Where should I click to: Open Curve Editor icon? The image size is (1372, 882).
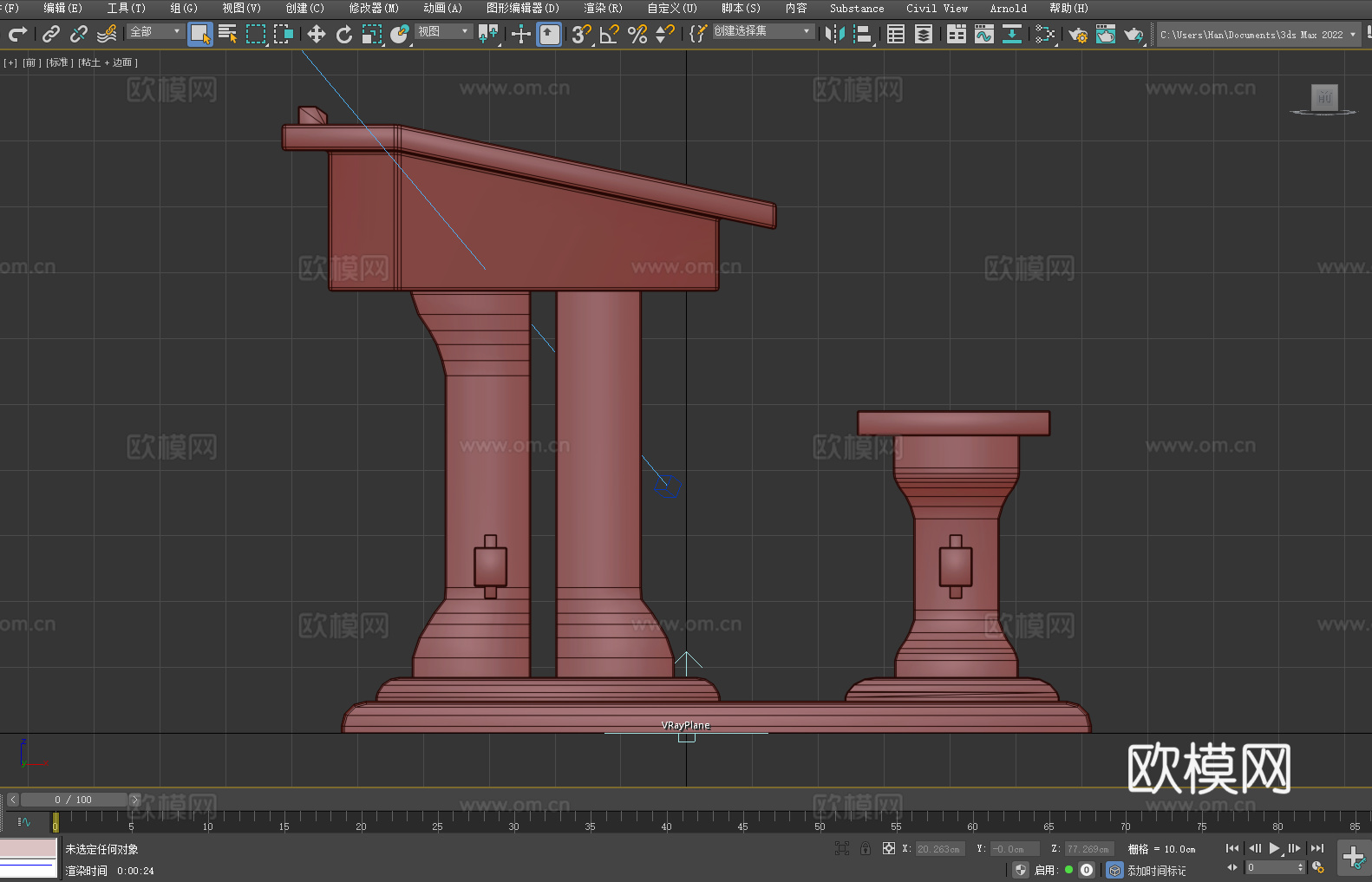[984, 34]
